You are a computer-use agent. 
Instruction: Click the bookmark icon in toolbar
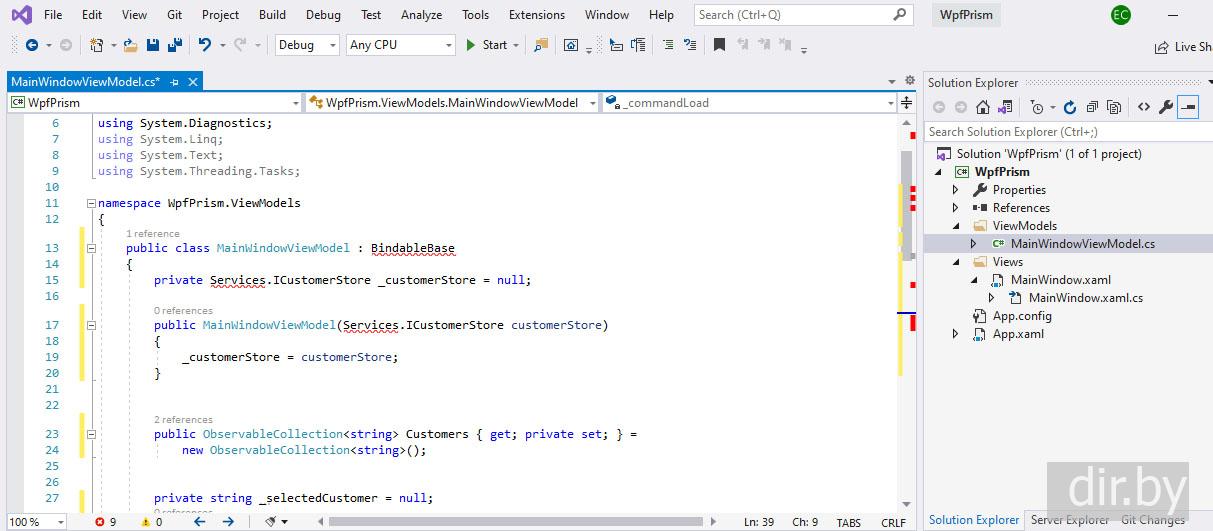718,45
